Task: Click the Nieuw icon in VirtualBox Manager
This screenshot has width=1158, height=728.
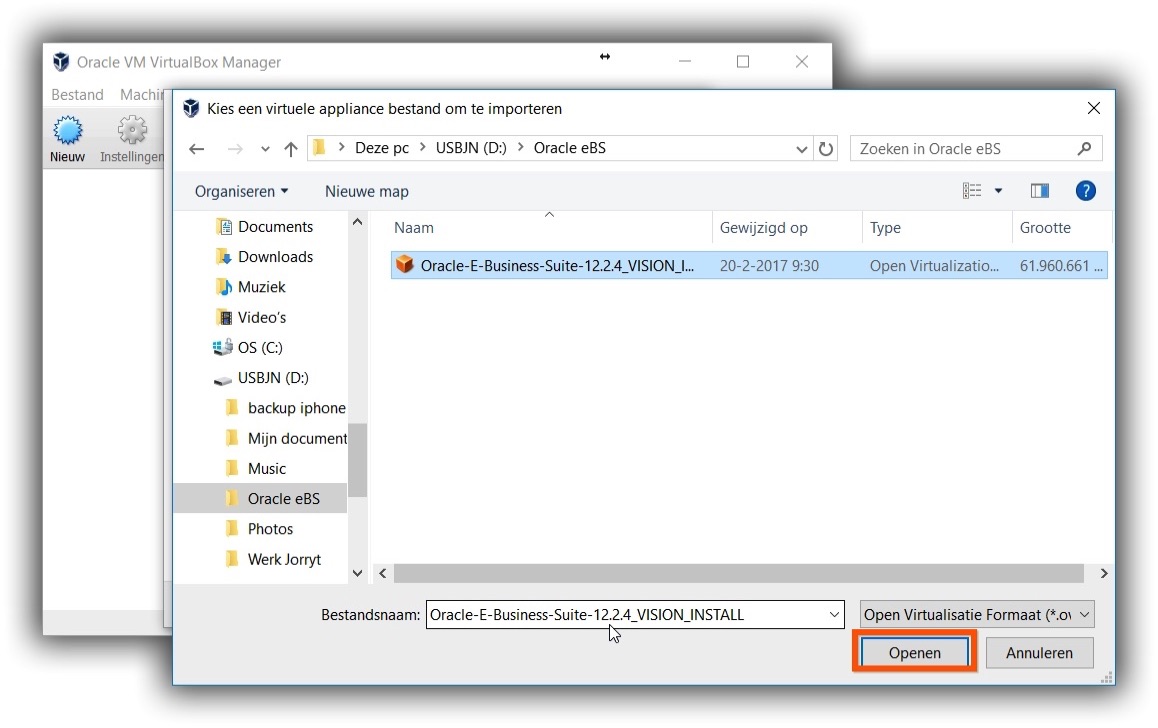Action: pyautogui.click(x=67, y=131)
